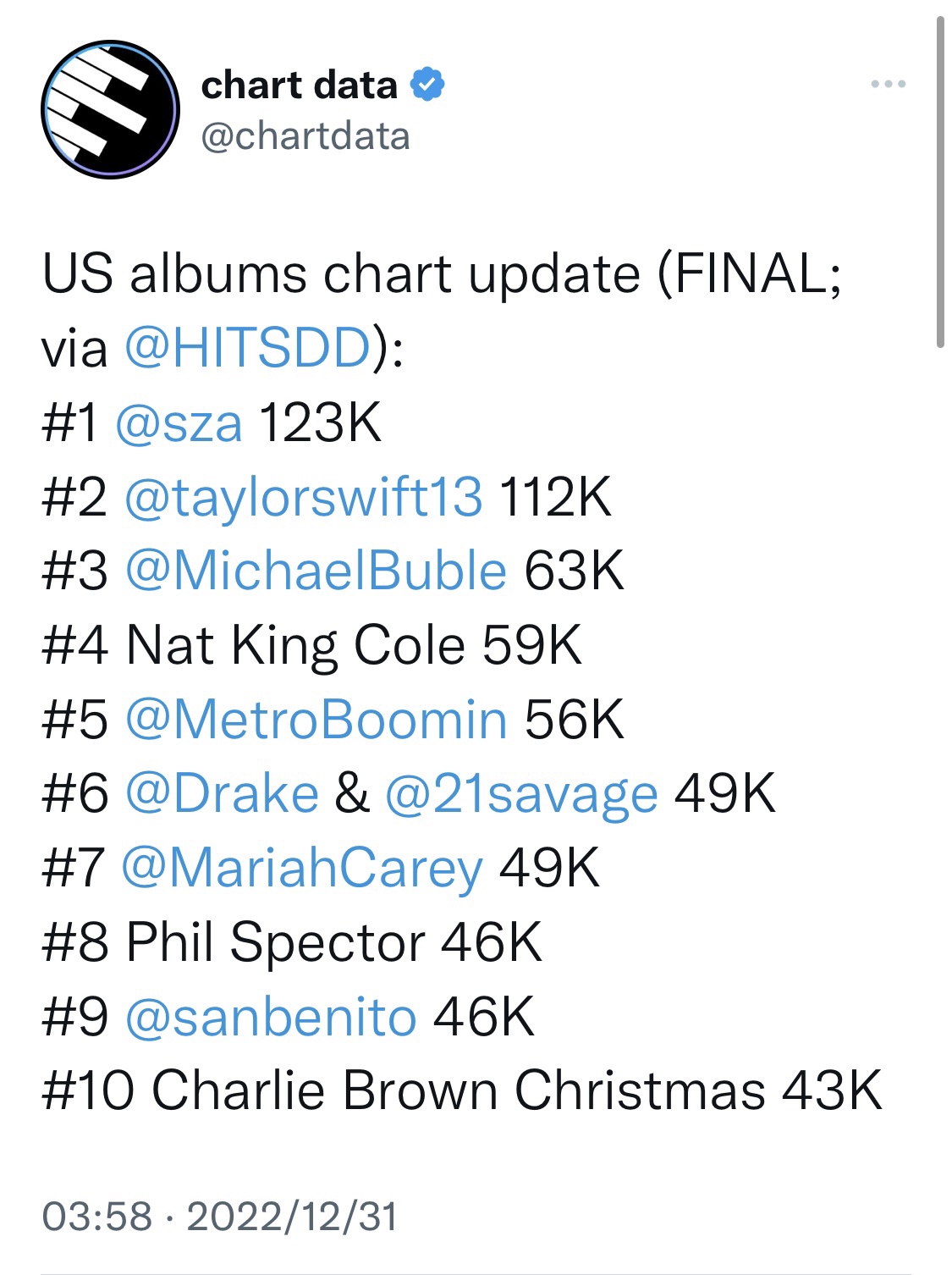The width and height of the screenshot is (952, 1275).
Task: Open the @MetroBoomin mention
Action: tap(316, 720)
